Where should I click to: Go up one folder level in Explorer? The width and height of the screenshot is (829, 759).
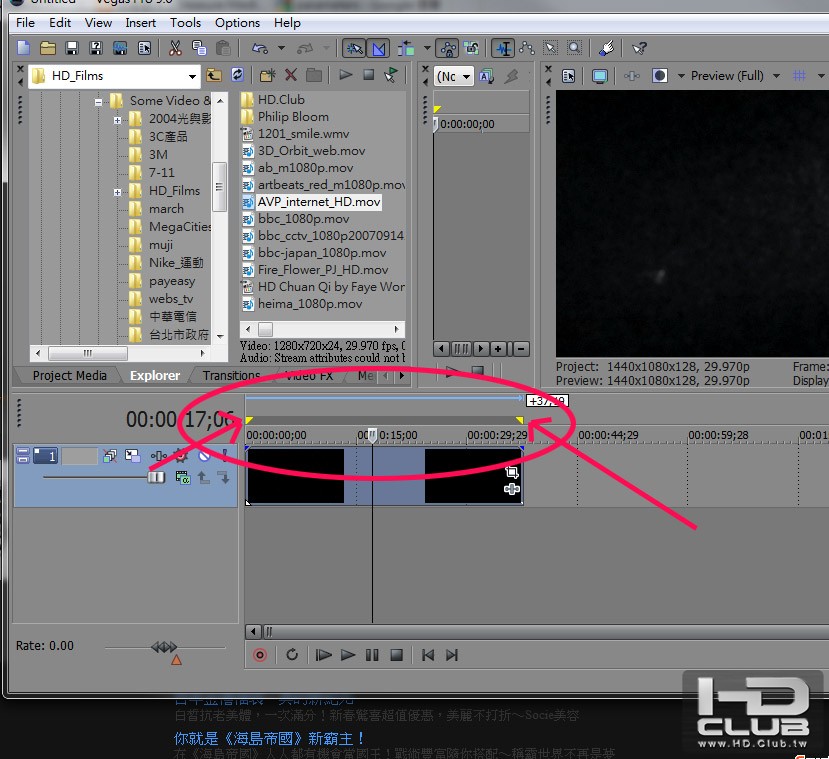[x=214, y=76]
